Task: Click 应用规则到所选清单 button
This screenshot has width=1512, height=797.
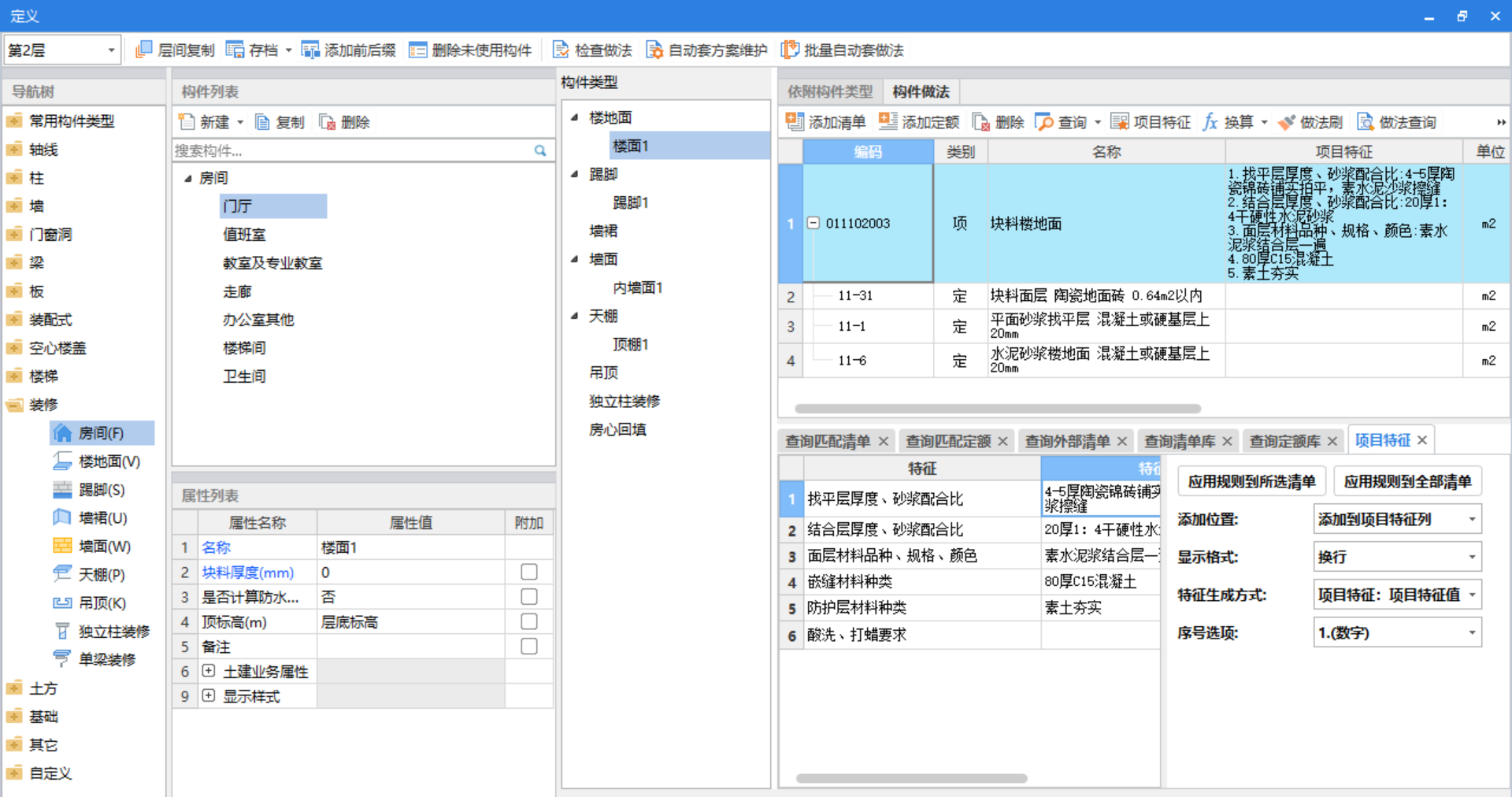Action: coord(1251,481)
